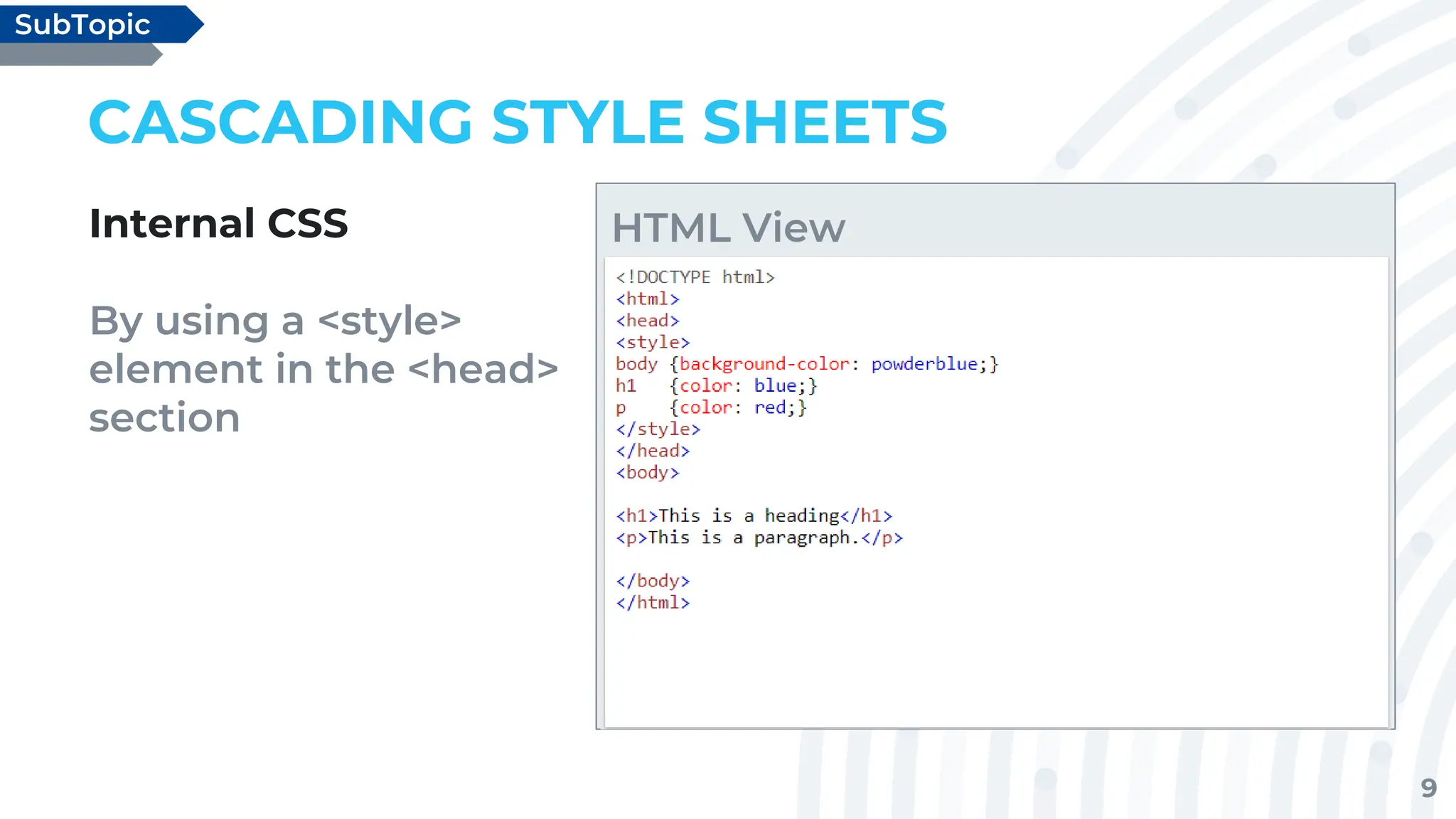1456x819 pixels.
Task: Click the p color red rule
Action: pos(711,407)
